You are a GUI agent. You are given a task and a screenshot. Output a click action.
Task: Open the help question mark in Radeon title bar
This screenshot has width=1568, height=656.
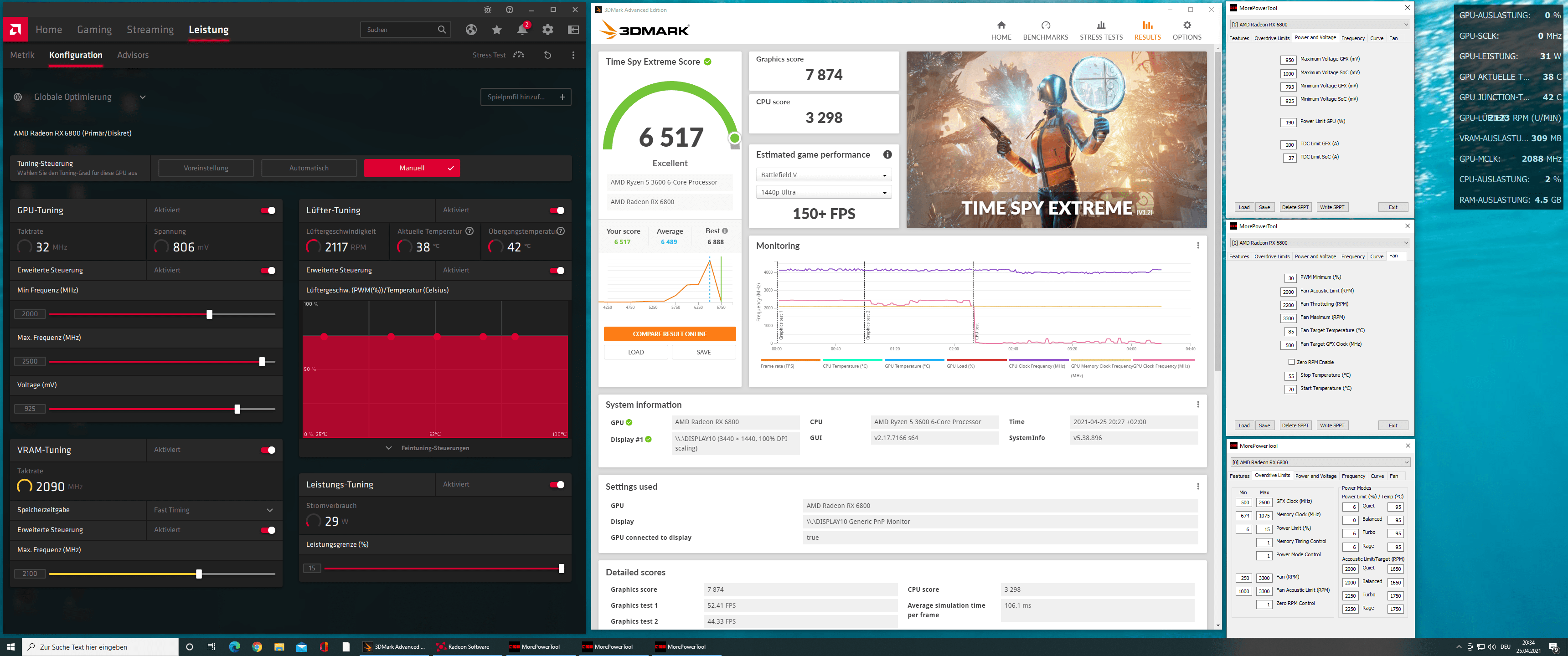[510, 10]
